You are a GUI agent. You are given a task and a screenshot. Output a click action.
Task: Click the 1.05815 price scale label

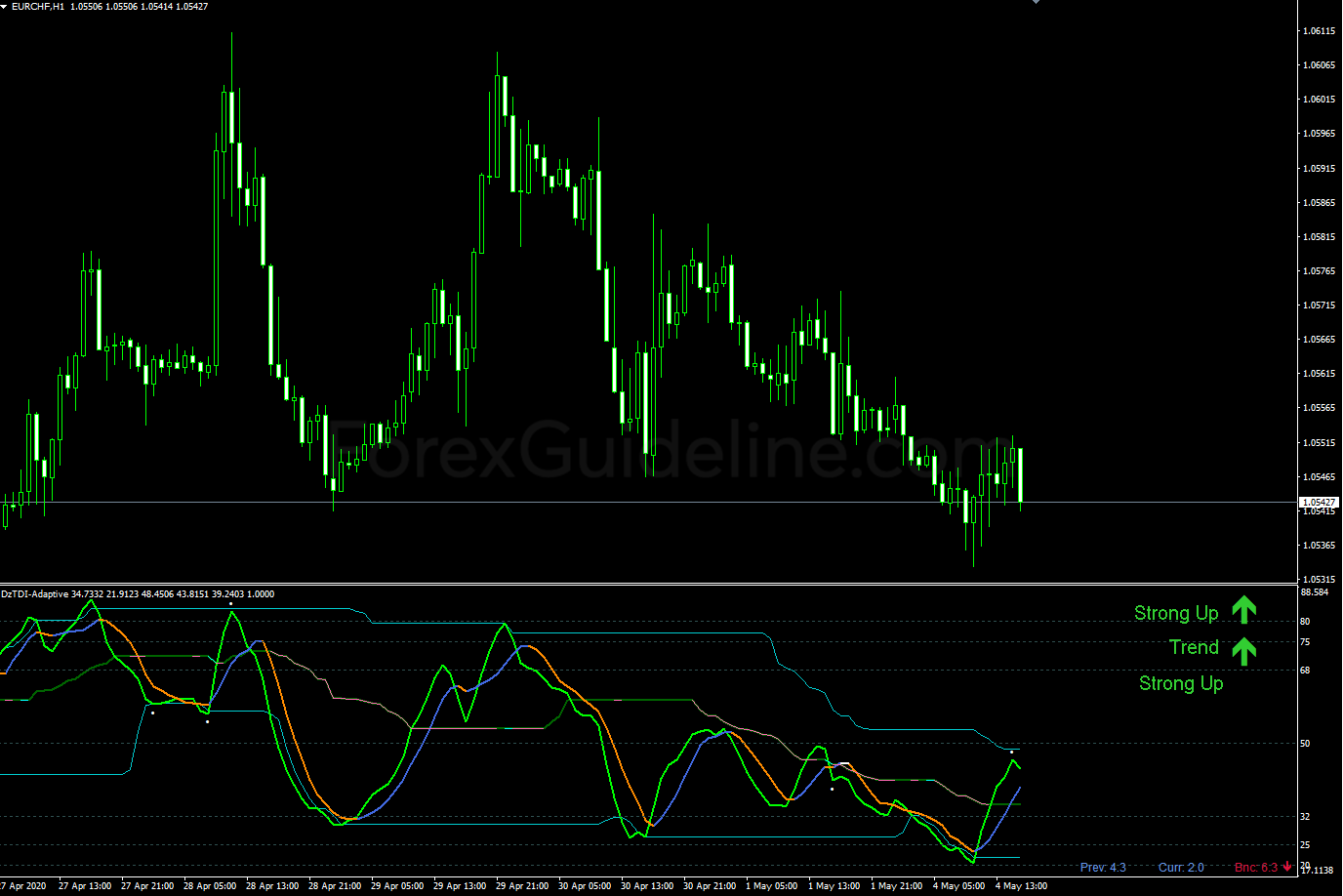[1320, 237]
